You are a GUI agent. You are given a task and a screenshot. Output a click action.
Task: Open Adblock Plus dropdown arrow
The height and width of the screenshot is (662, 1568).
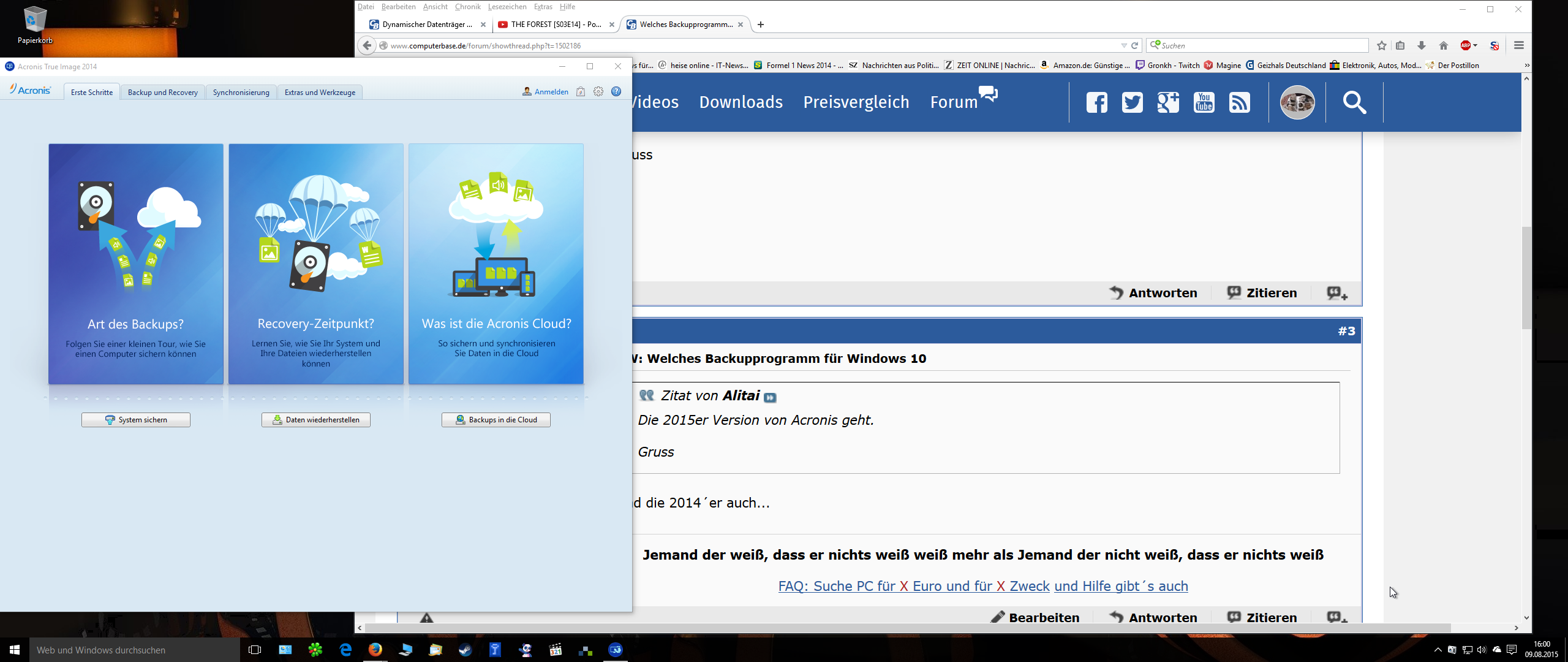click(x=1476, y=45)
